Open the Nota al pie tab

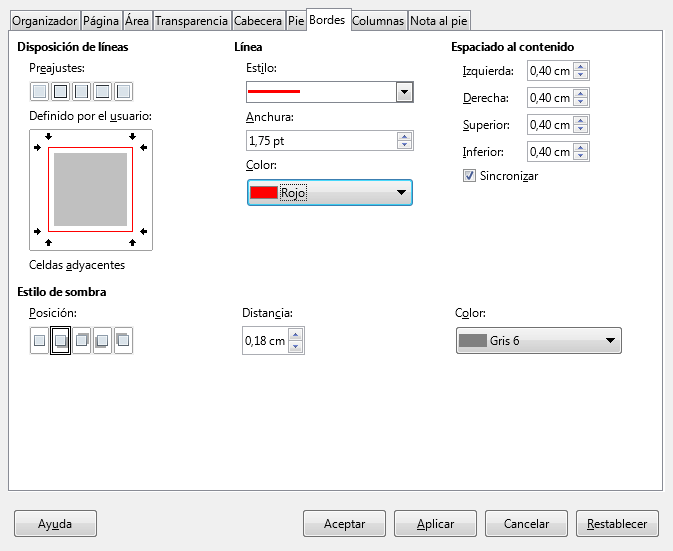click(438, 20)
